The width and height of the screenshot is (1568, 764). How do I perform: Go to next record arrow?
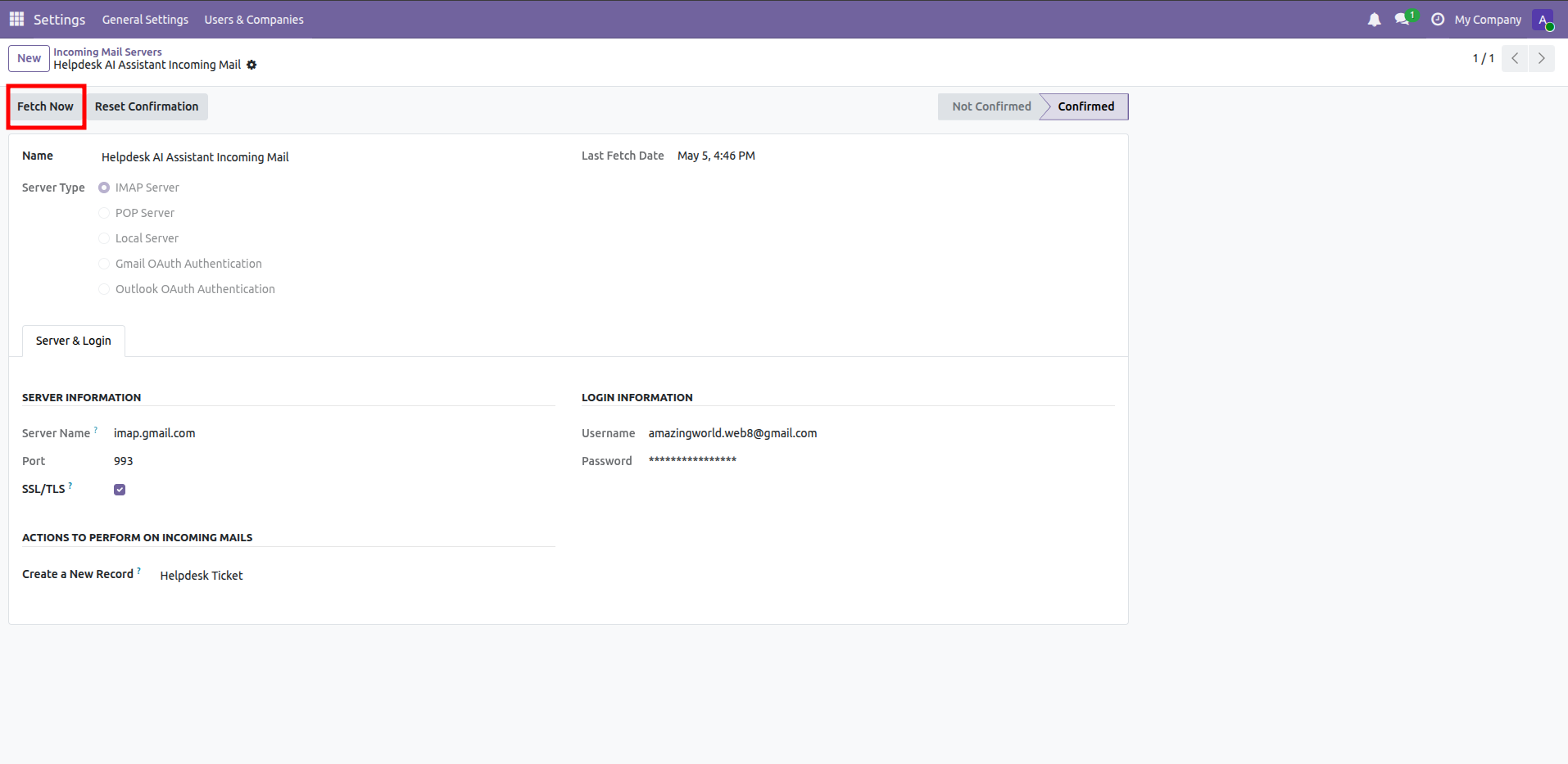1541,58
